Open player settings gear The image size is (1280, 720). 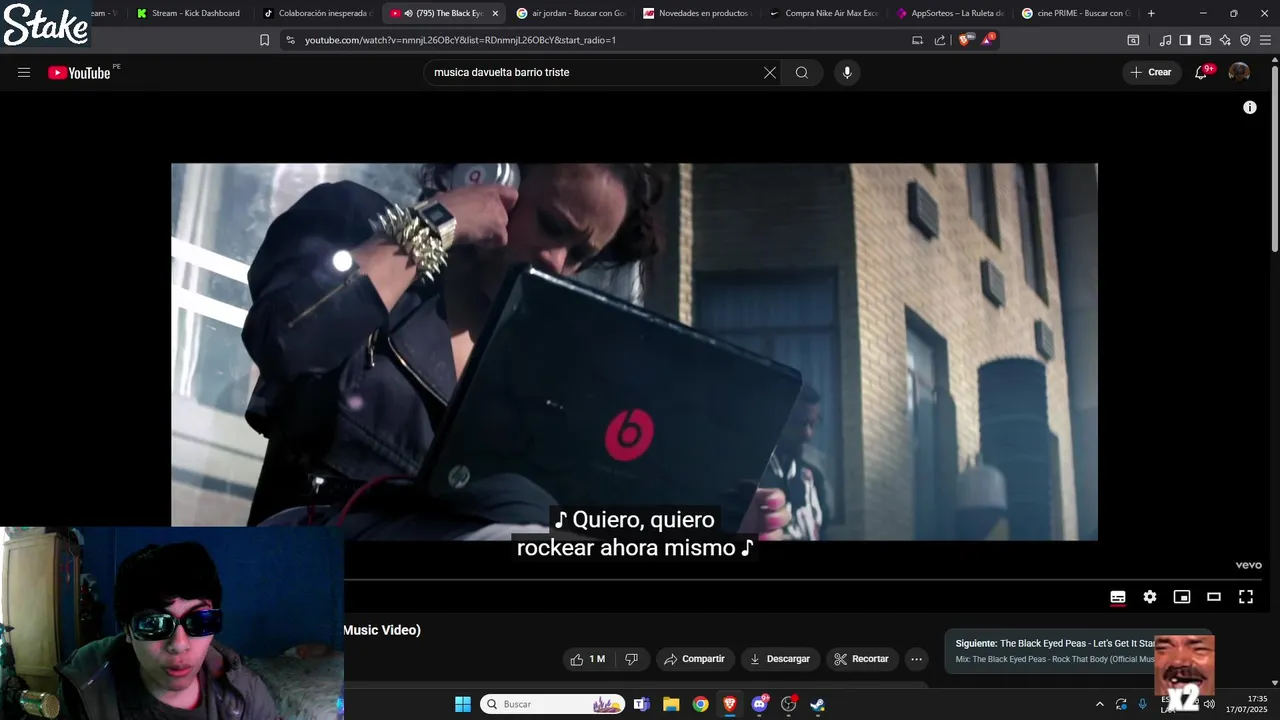point(1150,597)
